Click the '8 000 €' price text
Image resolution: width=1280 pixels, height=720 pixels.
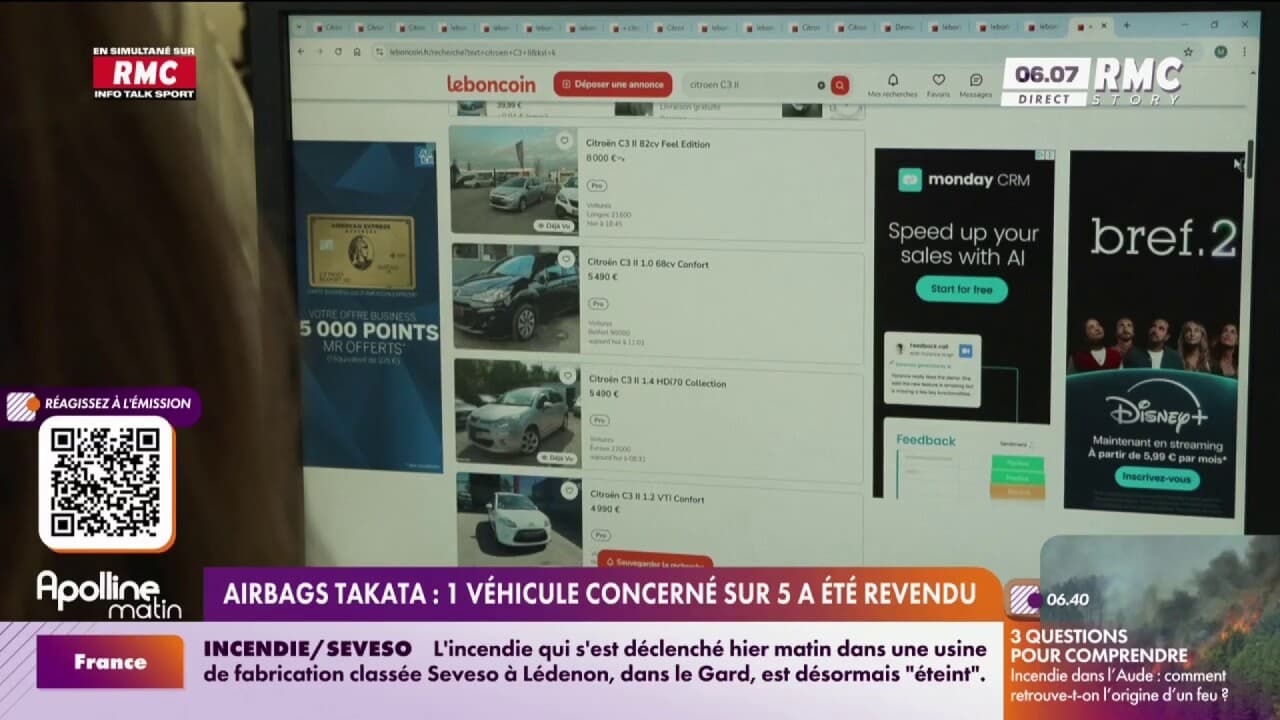coord(604,158)
